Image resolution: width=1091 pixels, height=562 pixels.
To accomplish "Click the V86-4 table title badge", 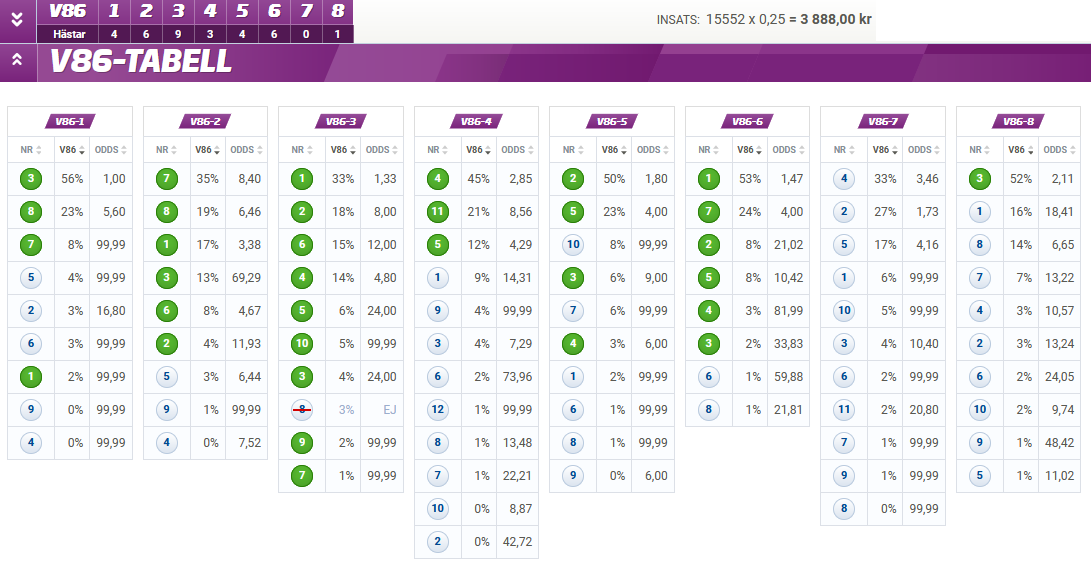I will [476, 122].
